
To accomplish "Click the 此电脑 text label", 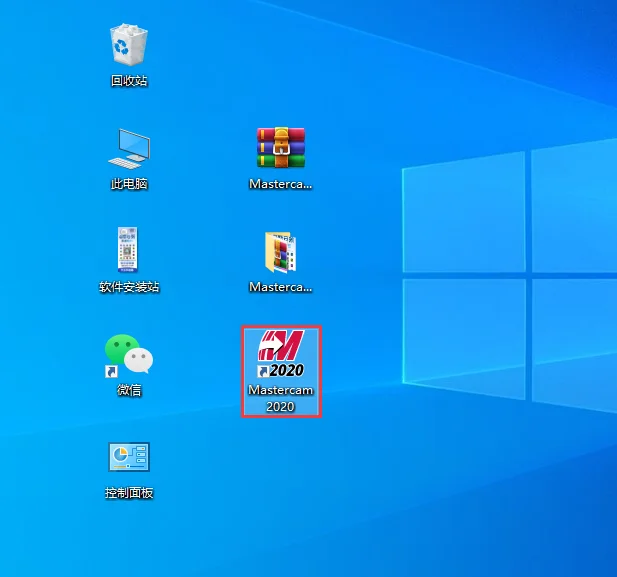I will click(x=129, y=184).
